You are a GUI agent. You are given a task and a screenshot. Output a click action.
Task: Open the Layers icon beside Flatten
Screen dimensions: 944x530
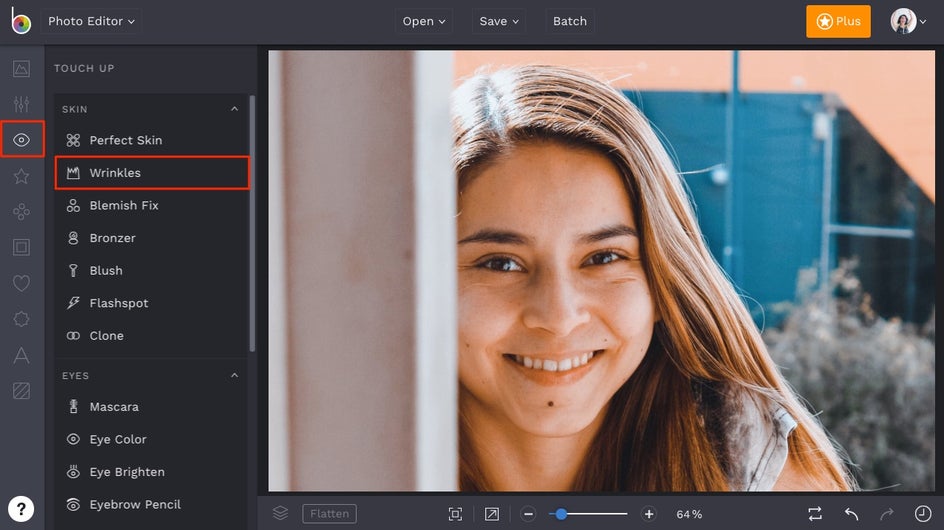click(280, 513)
